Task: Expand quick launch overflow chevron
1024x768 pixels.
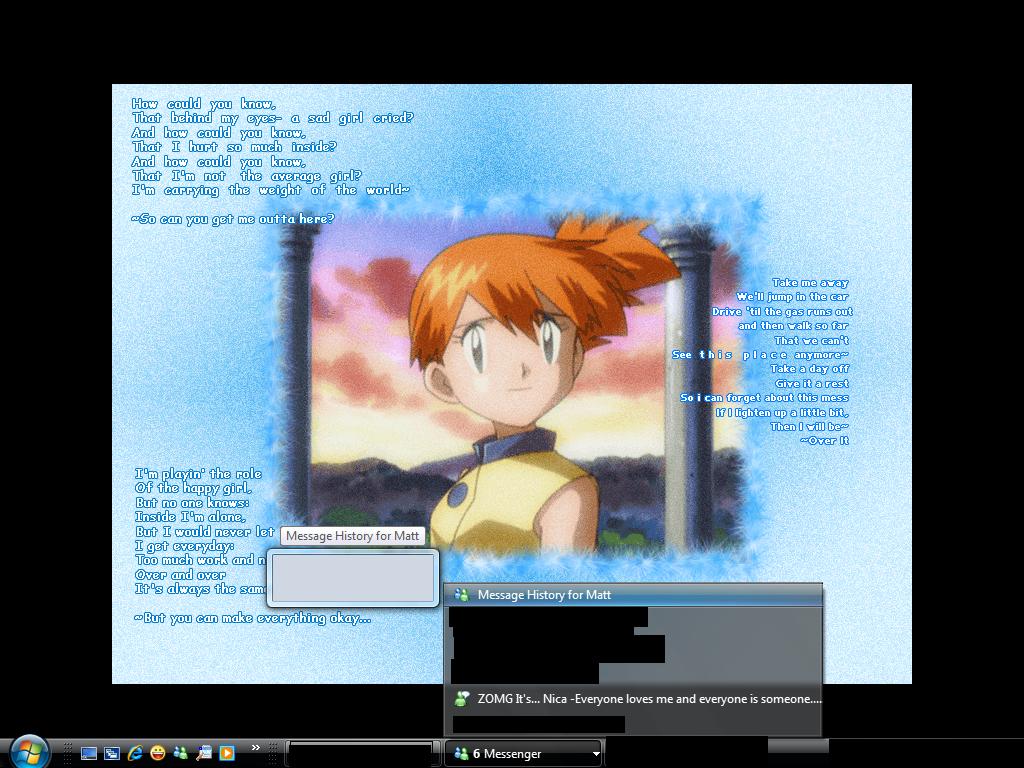Action: 255,748
